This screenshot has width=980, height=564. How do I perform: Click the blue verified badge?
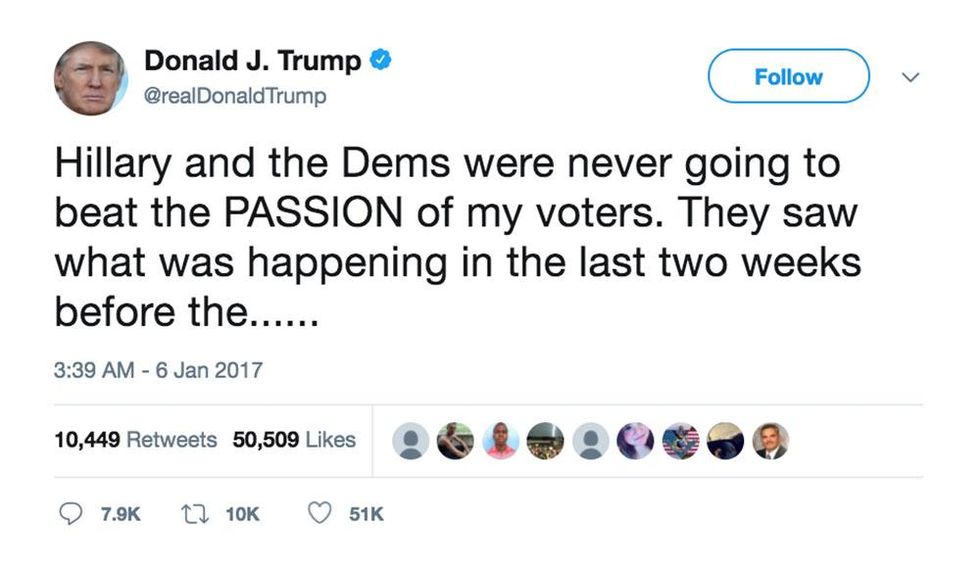381,60
